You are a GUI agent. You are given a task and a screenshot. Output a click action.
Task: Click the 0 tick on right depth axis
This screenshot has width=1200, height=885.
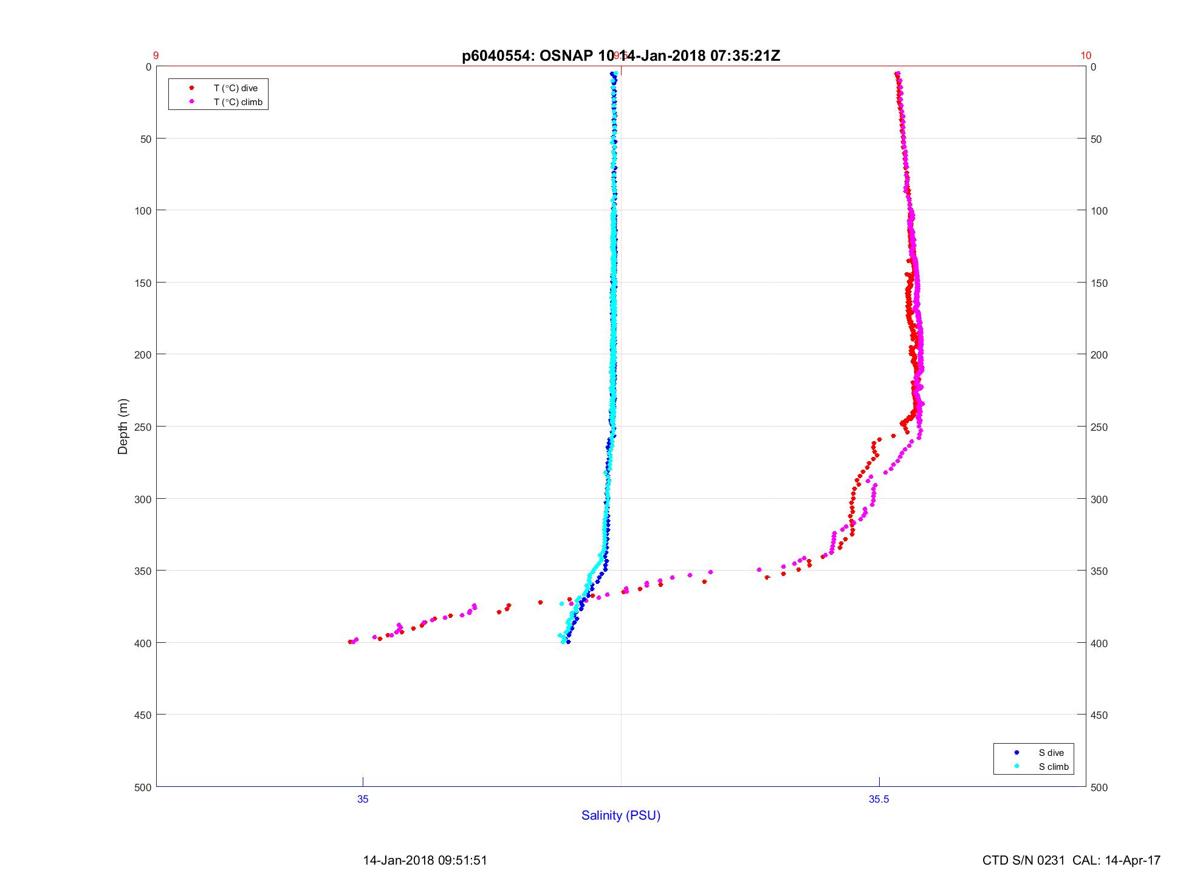coord(1094,67)
